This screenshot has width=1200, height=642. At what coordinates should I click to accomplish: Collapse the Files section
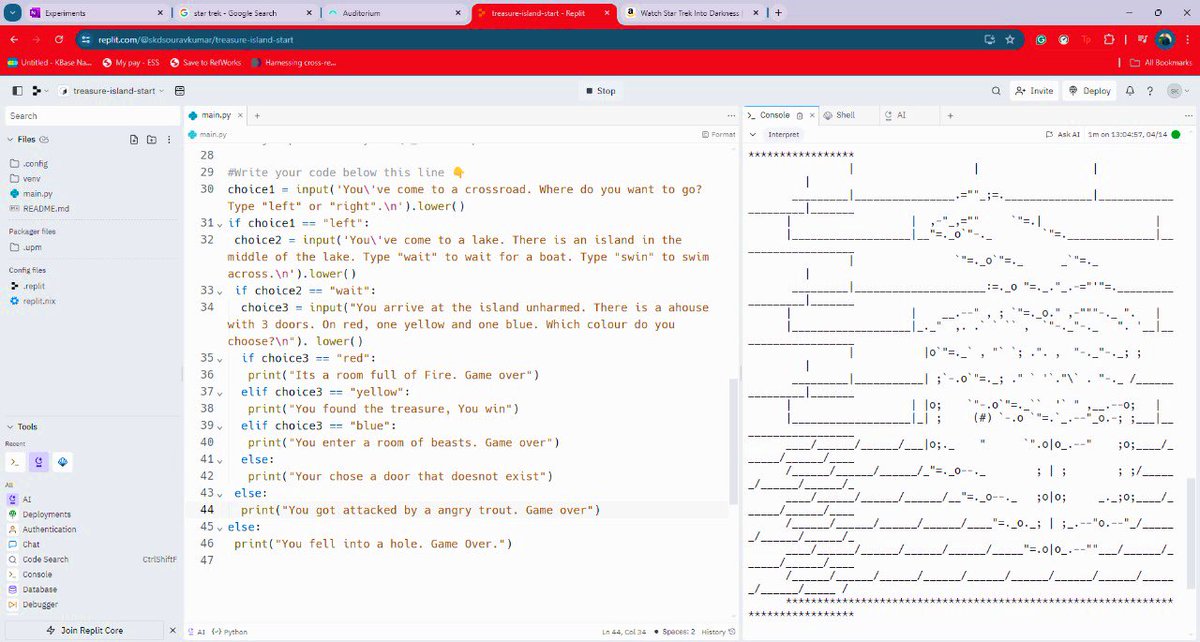point(11,139)
